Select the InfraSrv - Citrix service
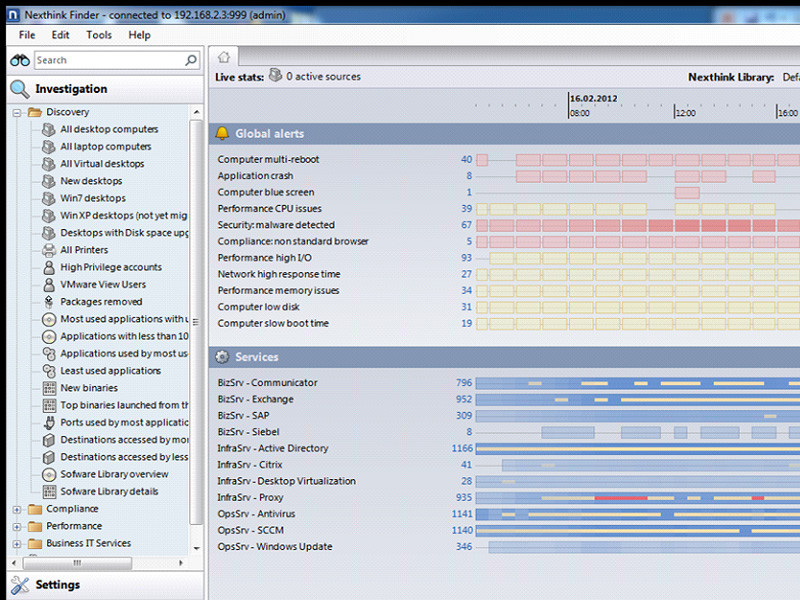Screen dimensions: 800x600 pos(249,465)
